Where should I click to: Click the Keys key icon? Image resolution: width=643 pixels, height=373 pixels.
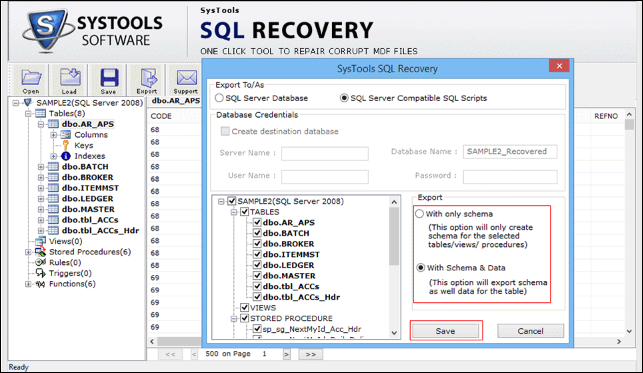(66, 145)
